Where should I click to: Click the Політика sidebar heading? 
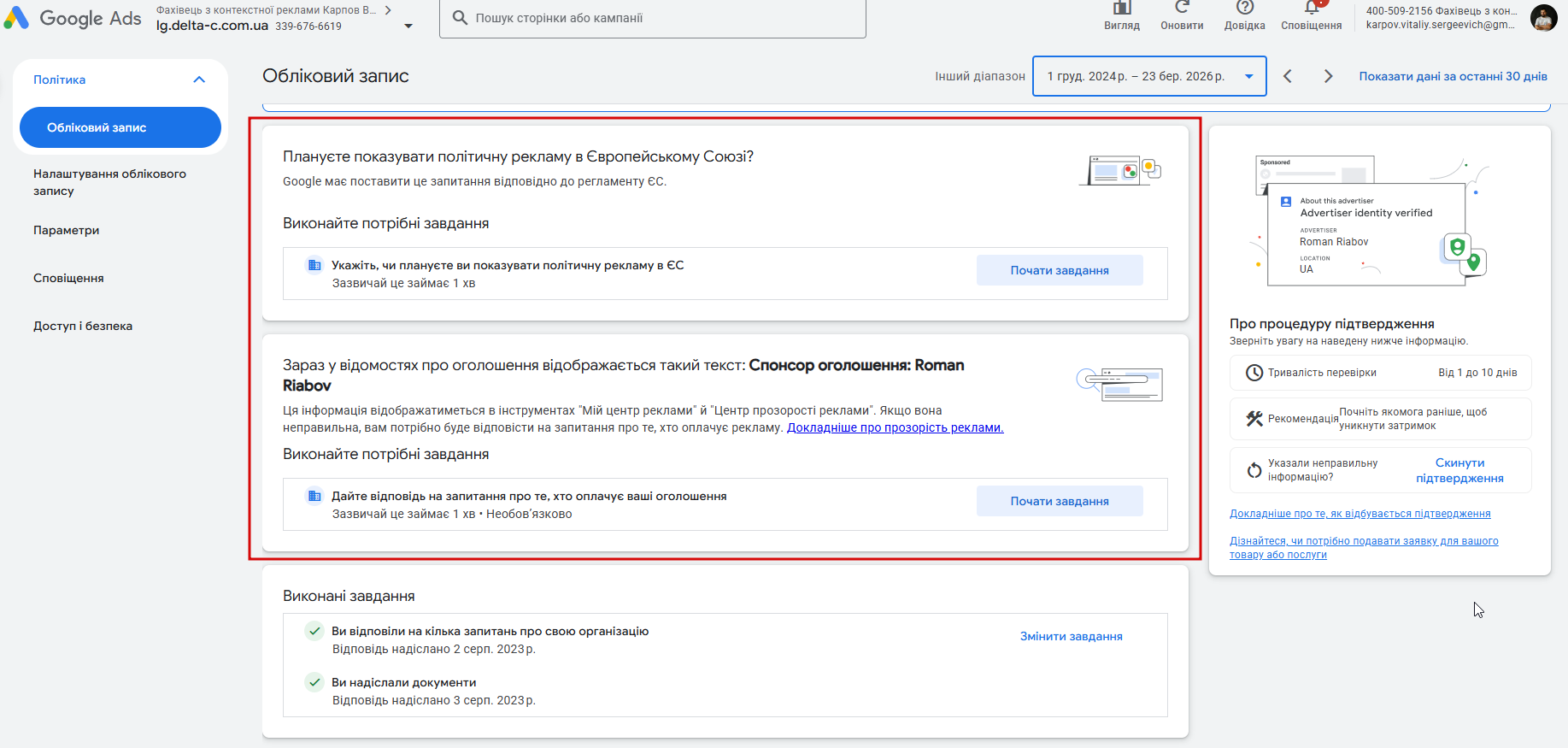click(59, 80)
